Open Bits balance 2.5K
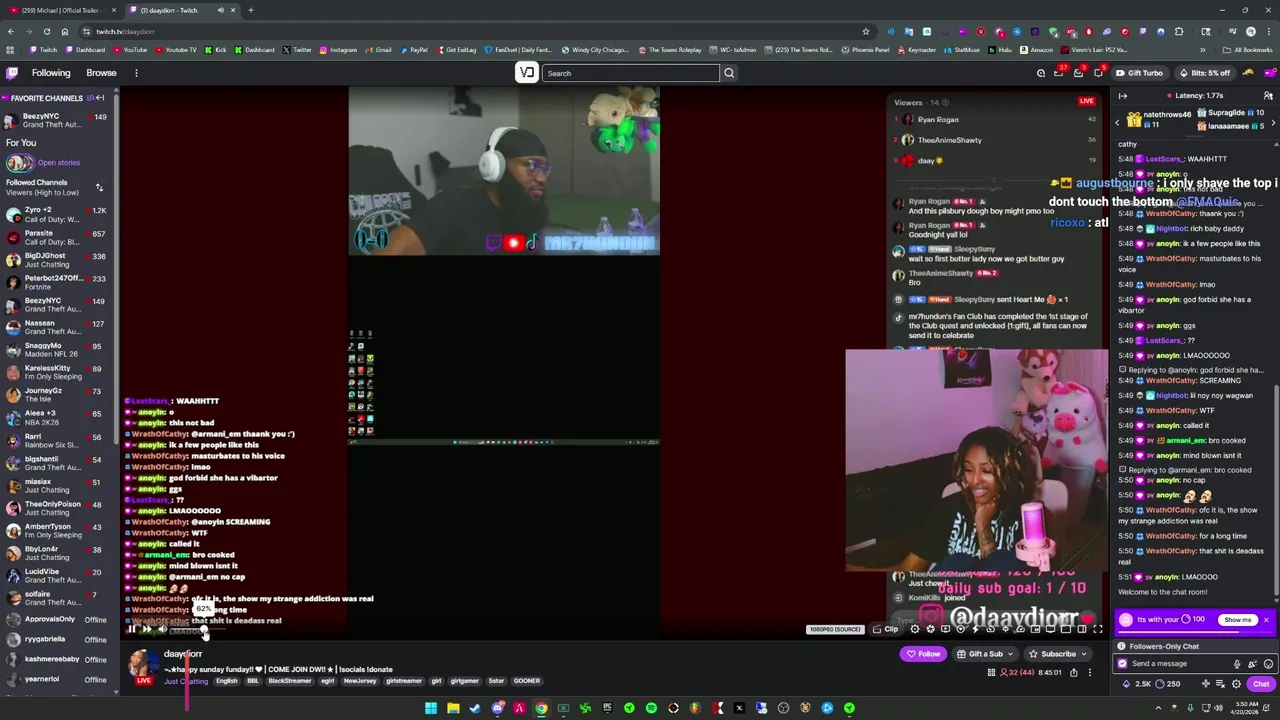 [x=1138, y=684]
